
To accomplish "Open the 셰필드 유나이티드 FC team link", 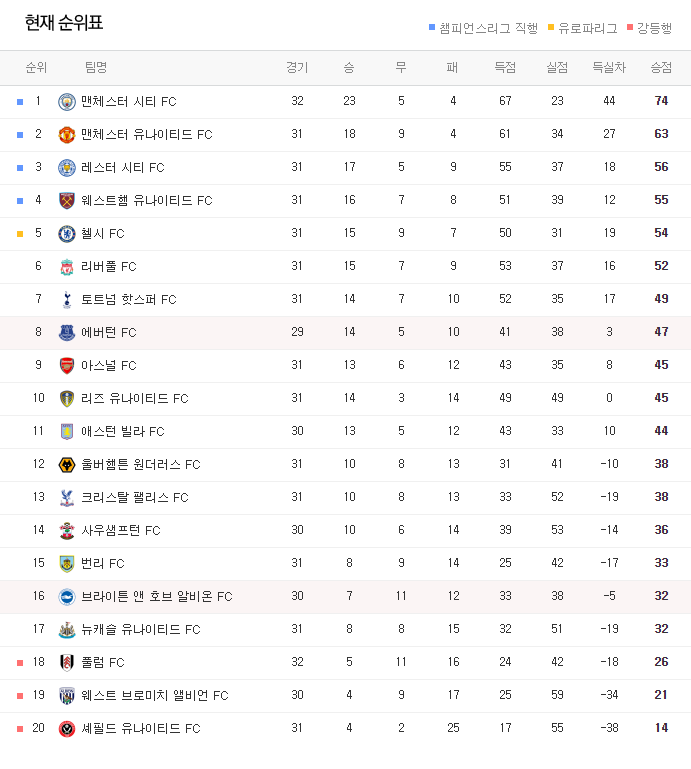I will [x=141, y=728].
